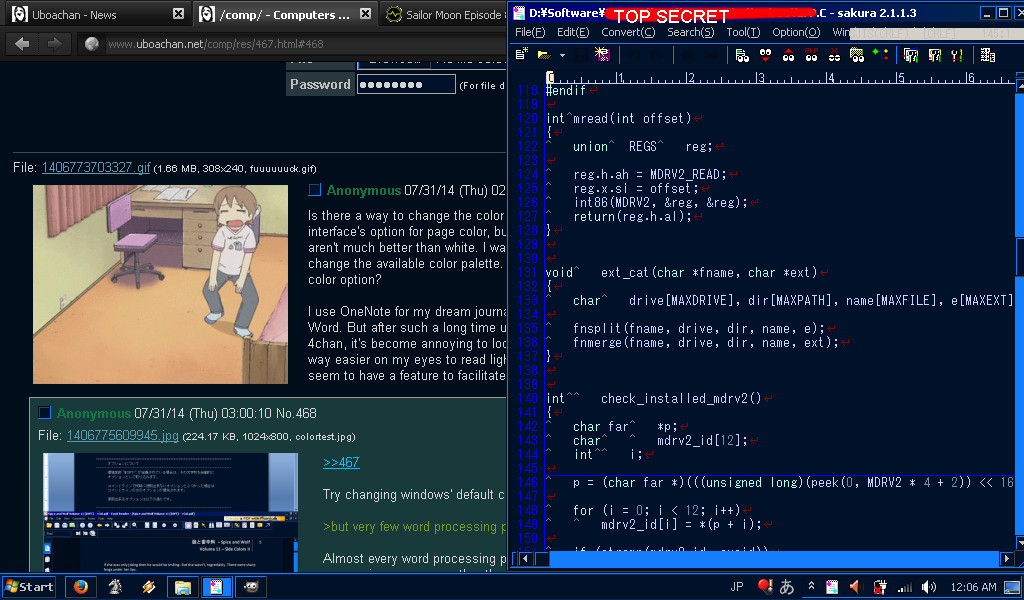Click the JP language indicator in tray
Viewport: 1024px width, 600px height.
tap(737, 586)
